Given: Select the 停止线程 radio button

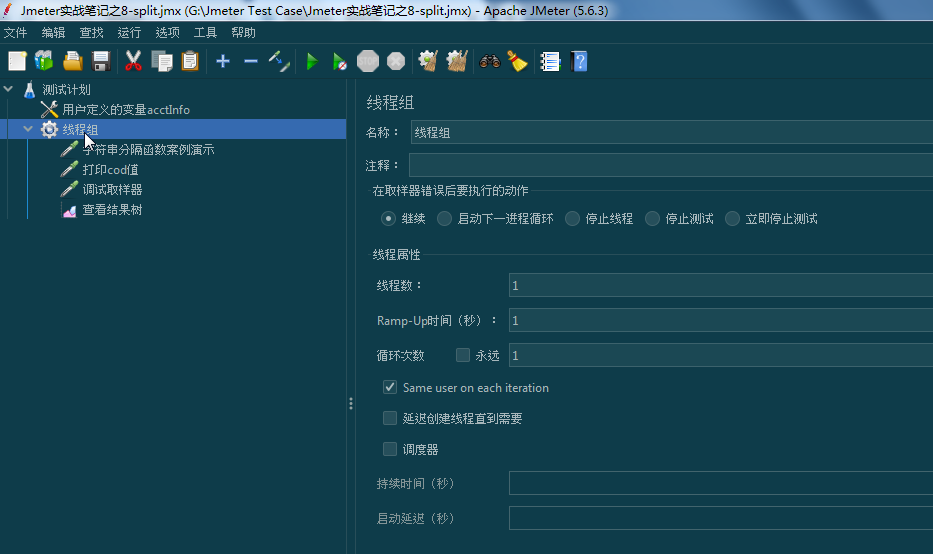Looking at the screenshot, I should pyautogui.click(x=572, y=219).
